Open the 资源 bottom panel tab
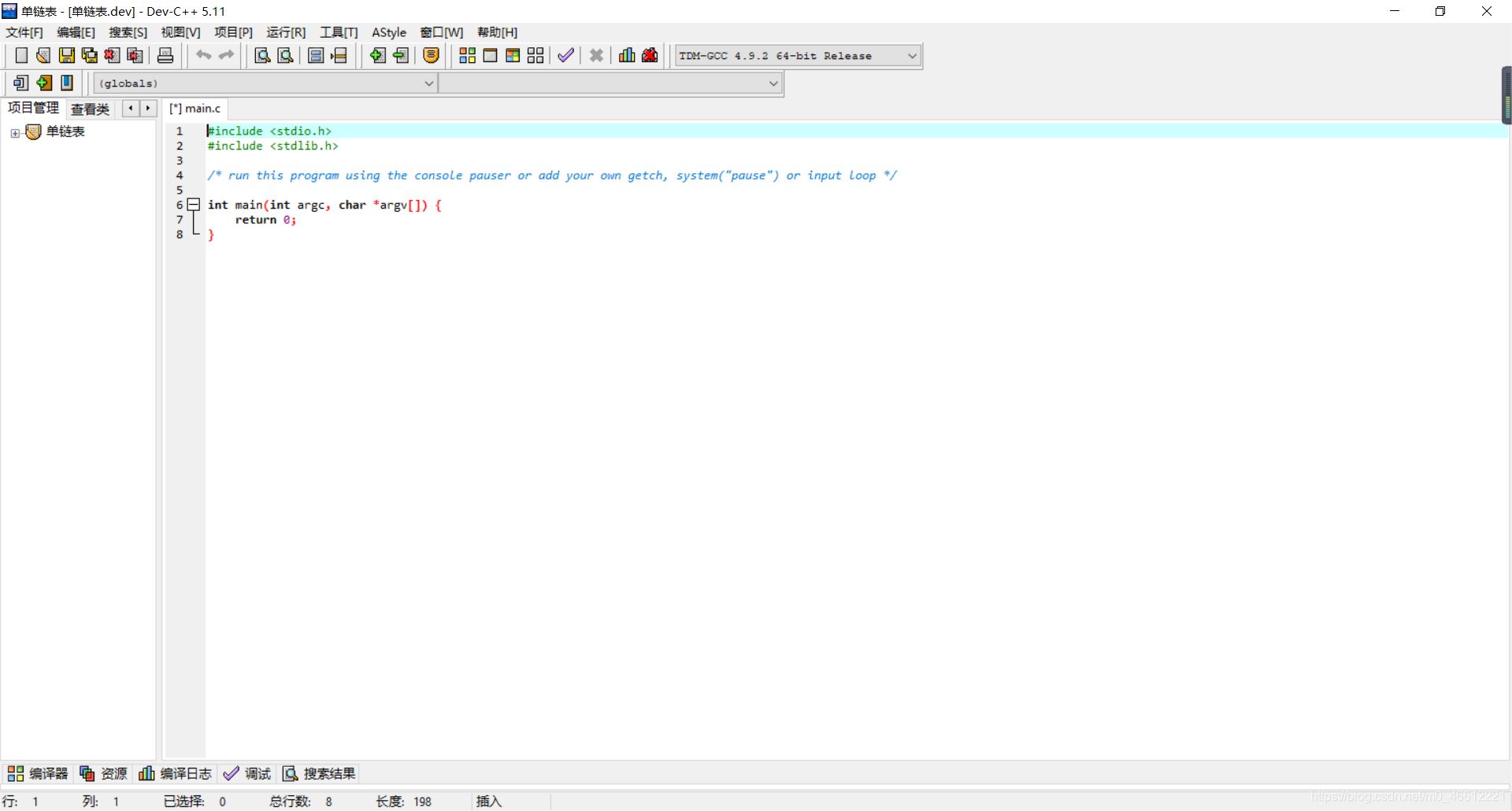The image size is (1512, 811). 103,773
